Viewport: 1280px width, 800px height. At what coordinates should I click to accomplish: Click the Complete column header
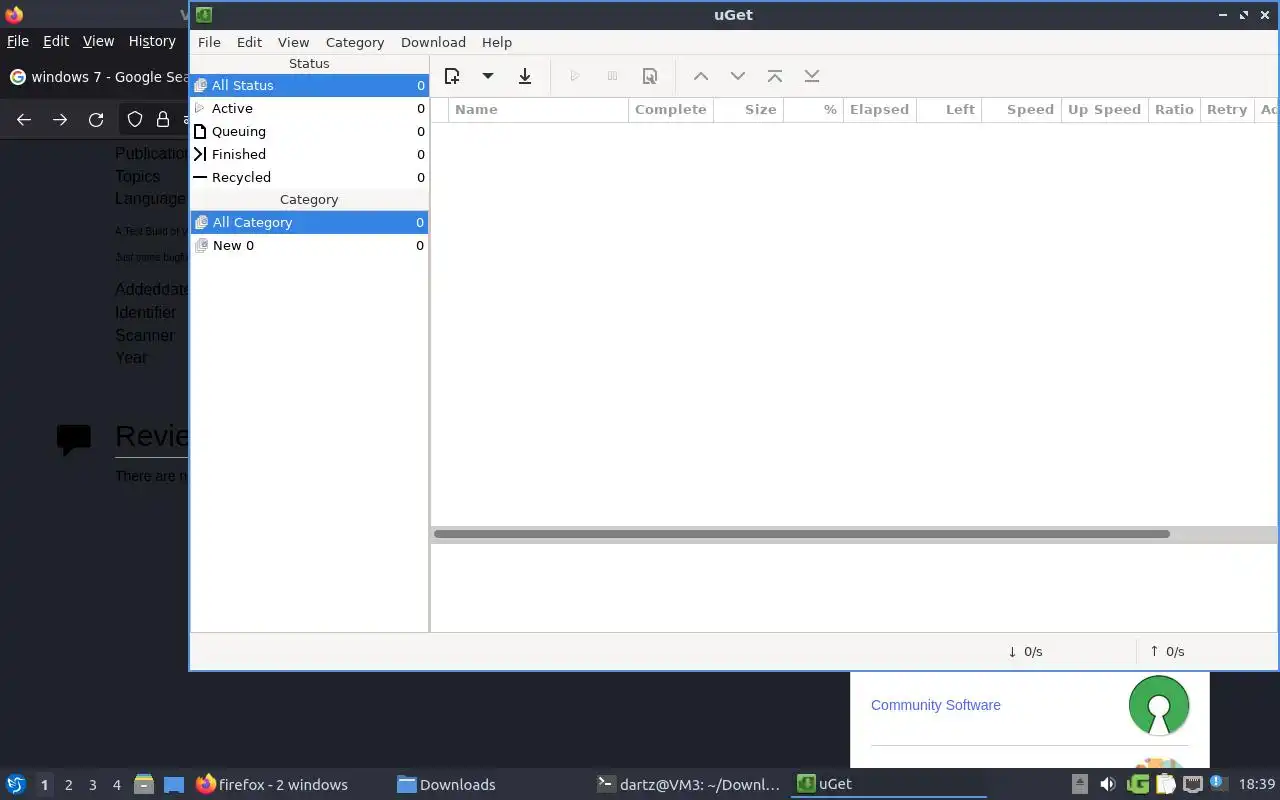tap(671, 109)
